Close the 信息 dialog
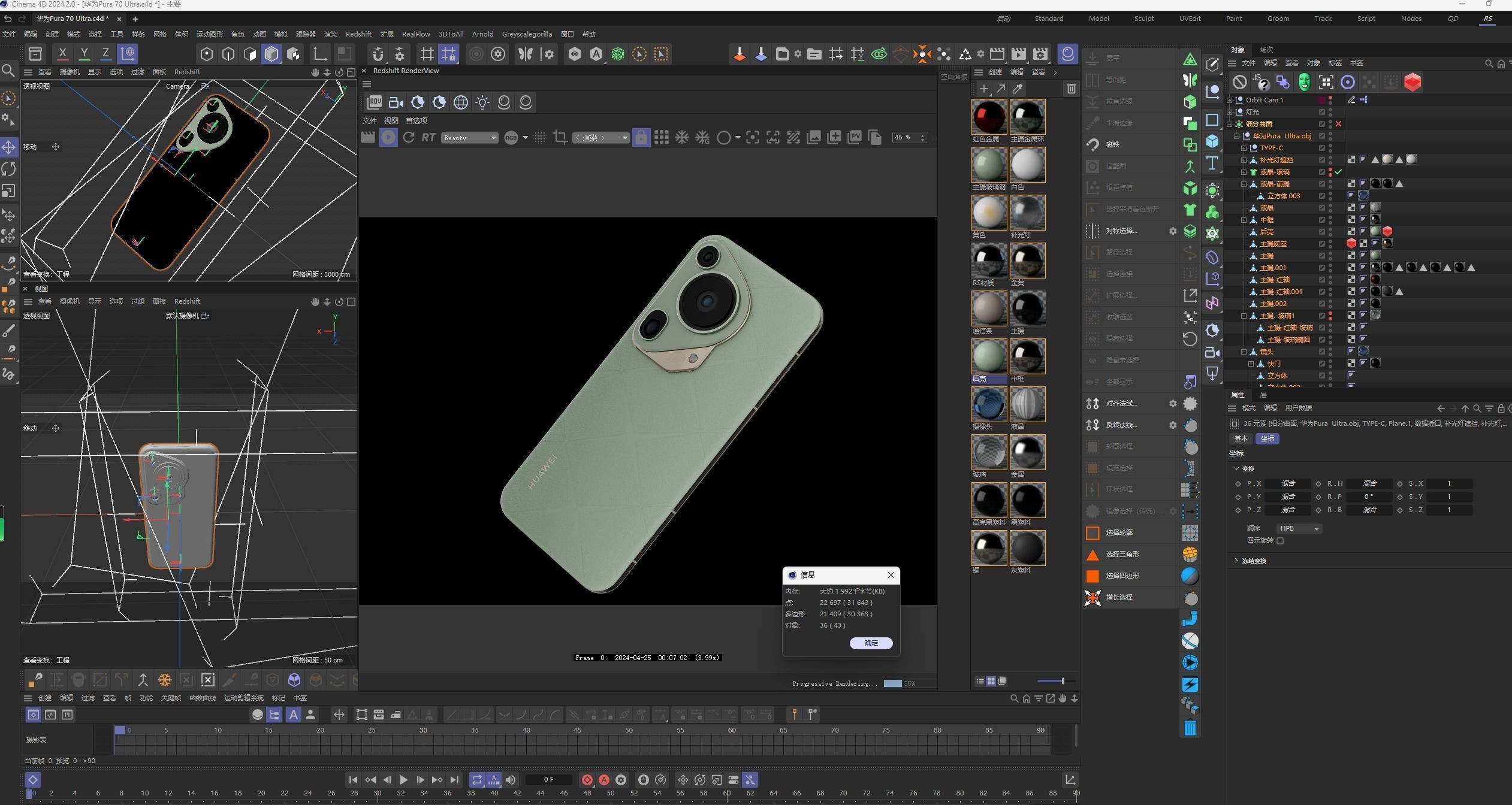Image resolution: width=1512 pixels, height=805 pixels. click(x=891, y=575)
